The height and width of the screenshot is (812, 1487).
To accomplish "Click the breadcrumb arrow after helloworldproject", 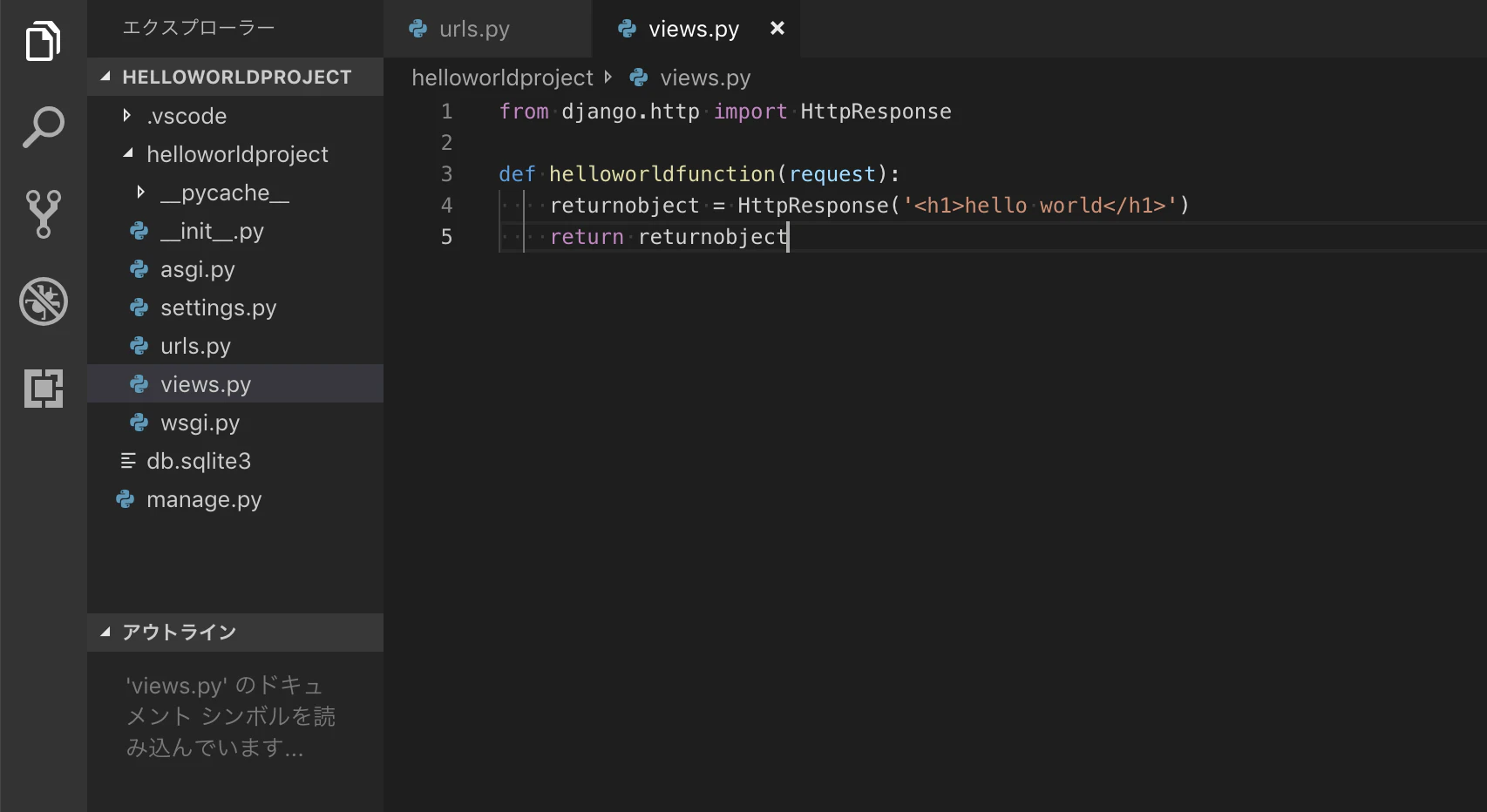I will [608, 78].
